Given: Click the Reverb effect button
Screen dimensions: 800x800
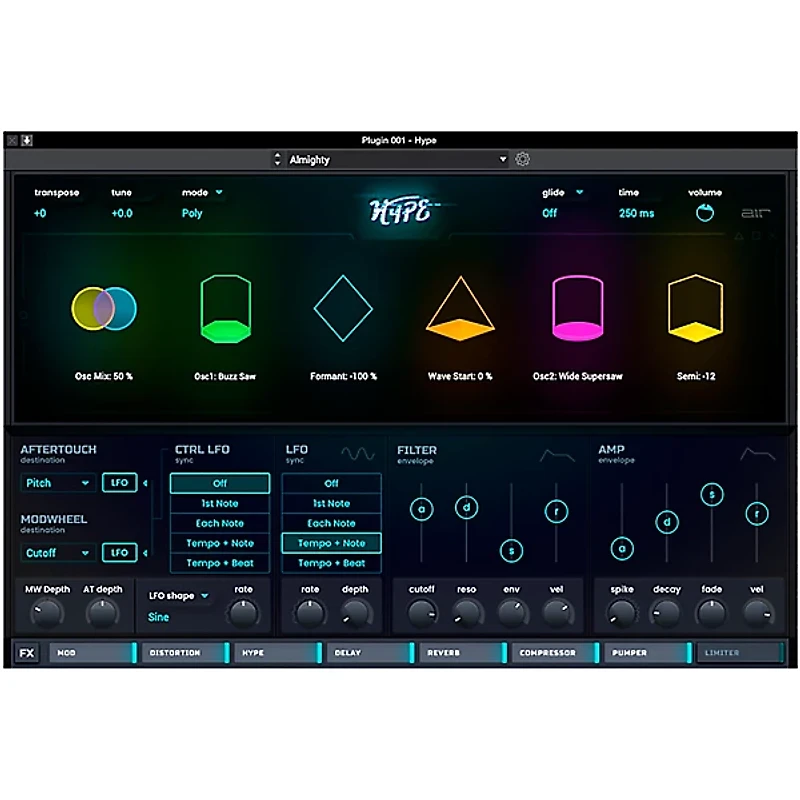Looking at the screenshot, I should point(461,653).
